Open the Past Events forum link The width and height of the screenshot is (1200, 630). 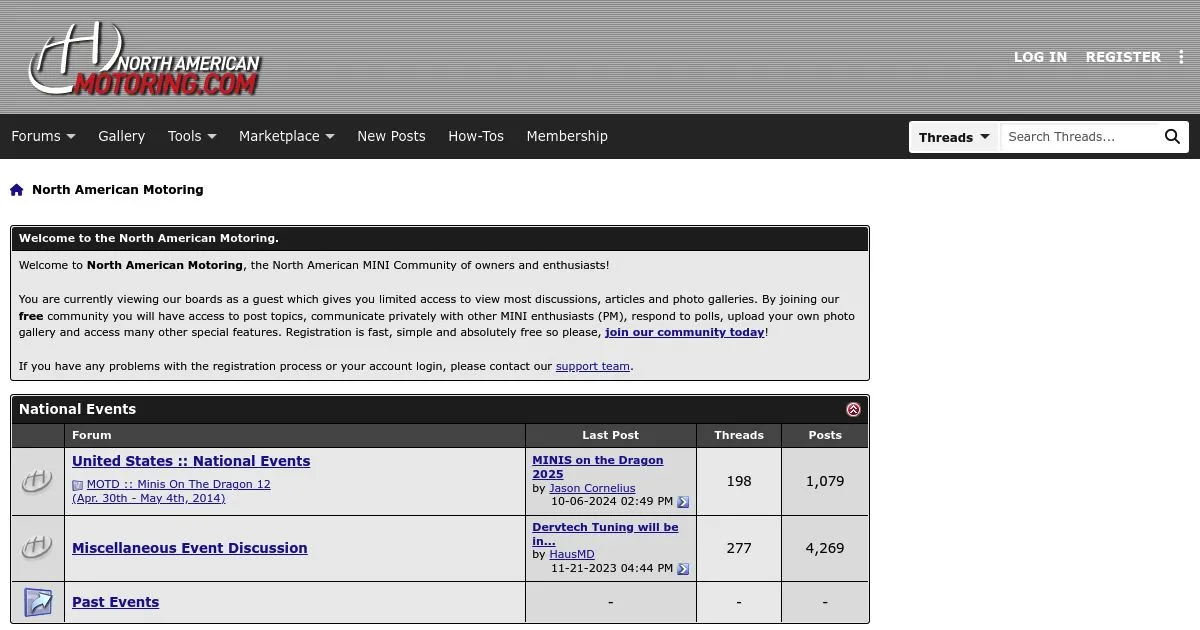tap(116, 602)
